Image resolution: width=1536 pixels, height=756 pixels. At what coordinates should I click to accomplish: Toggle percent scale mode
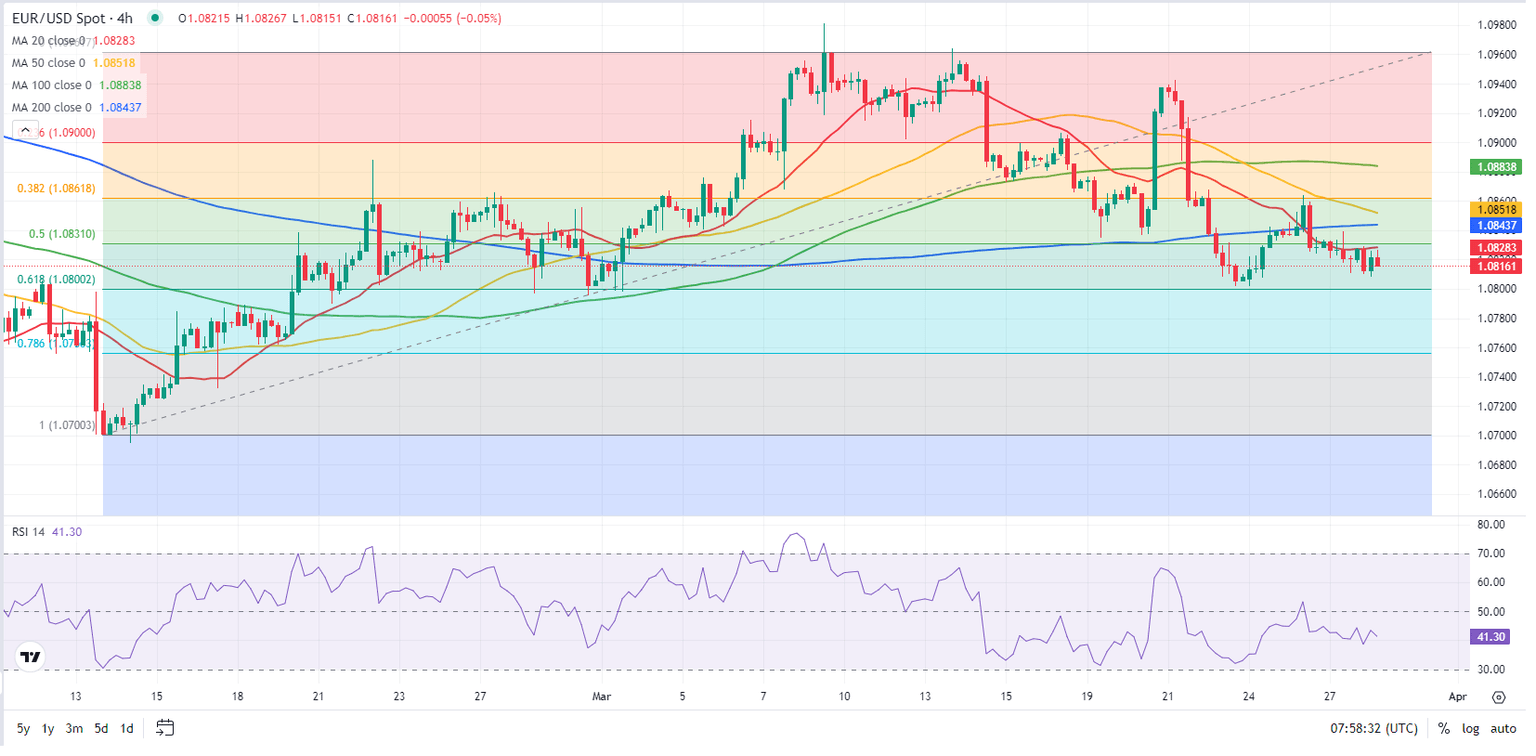pos(1444,728)
